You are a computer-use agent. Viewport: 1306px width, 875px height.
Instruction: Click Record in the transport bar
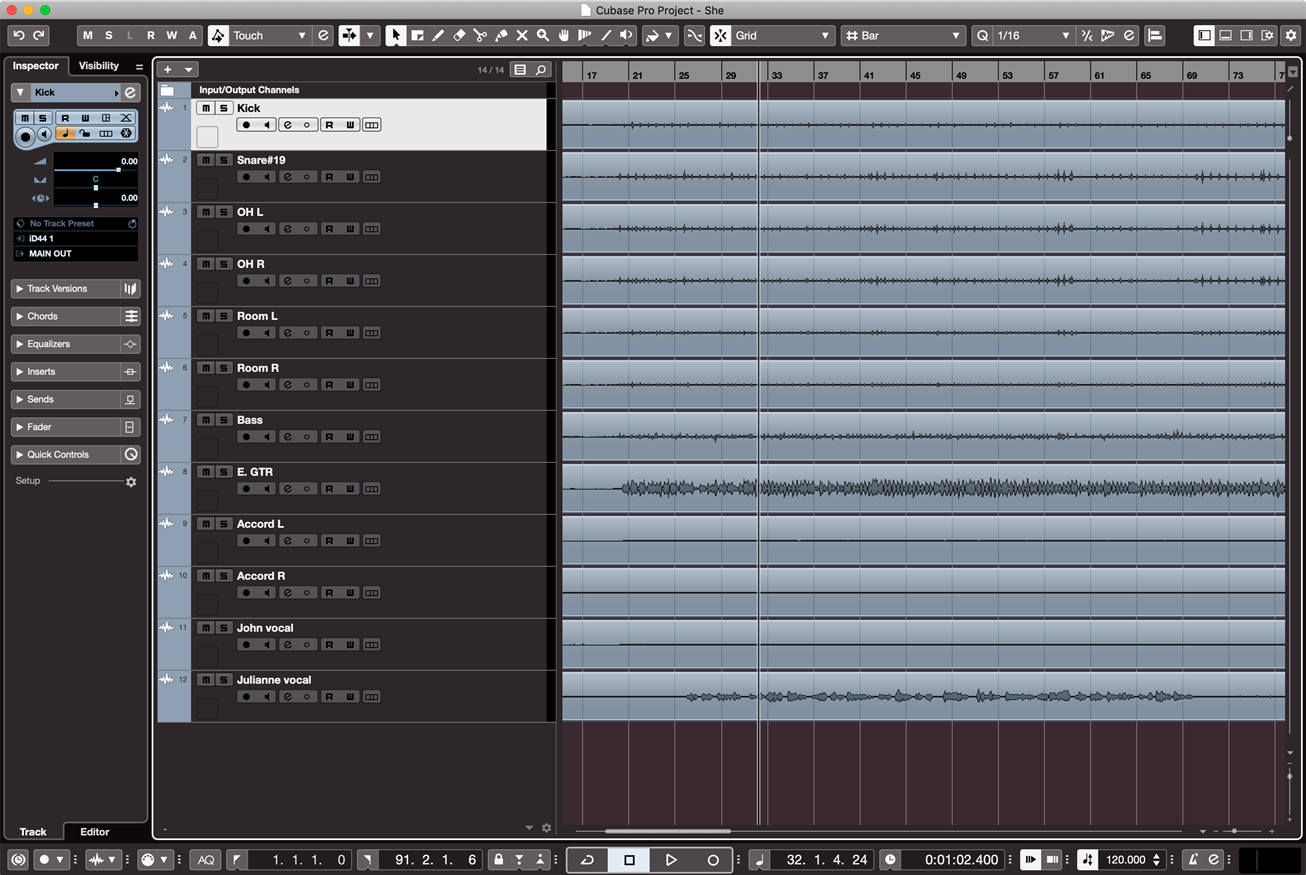click(x=713, y=859)
